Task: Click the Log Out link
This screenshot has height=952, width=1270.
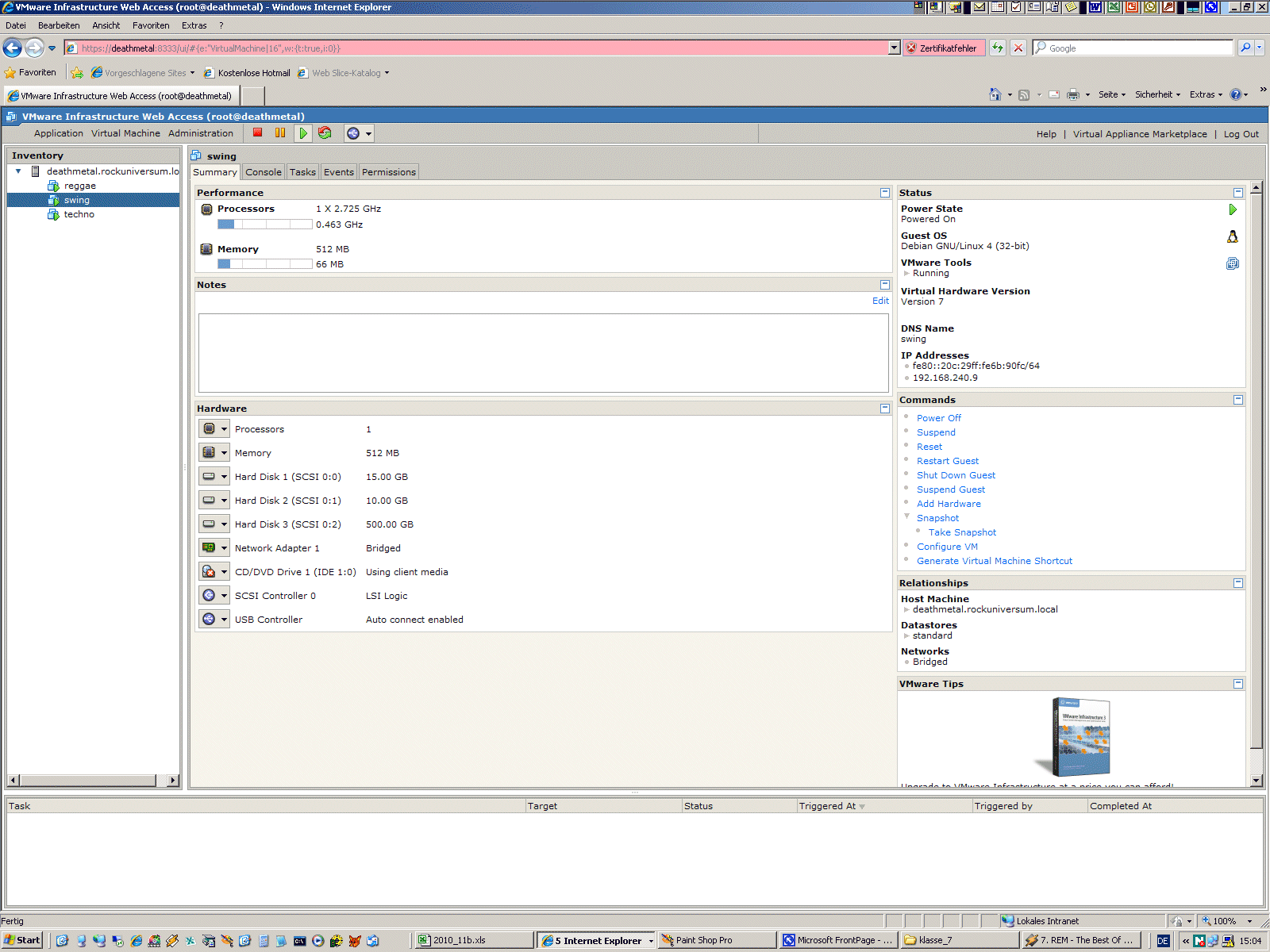Action: 1241,134
